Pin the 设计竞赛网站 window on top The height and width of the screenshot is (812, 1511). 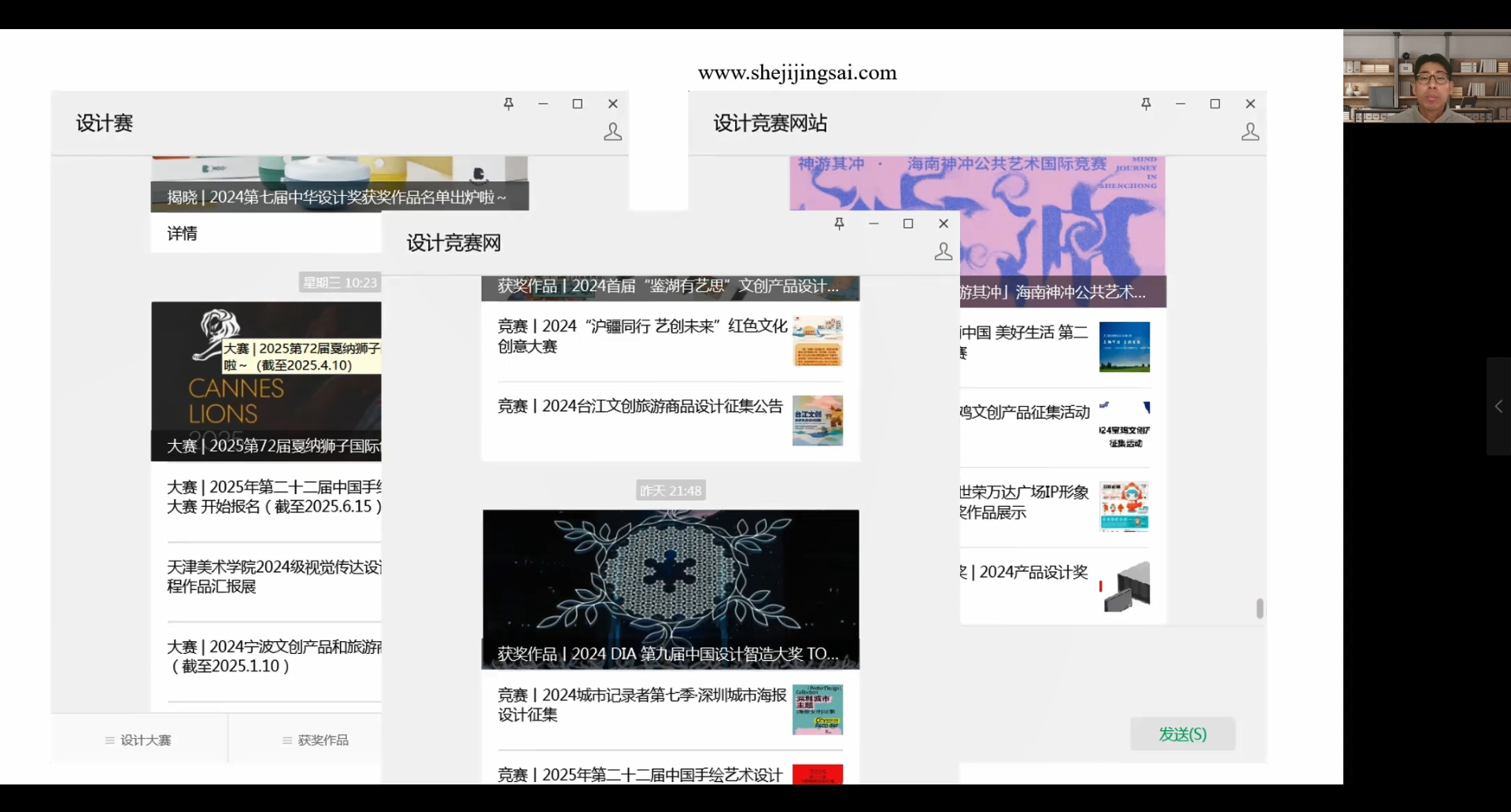(1146, 104)
